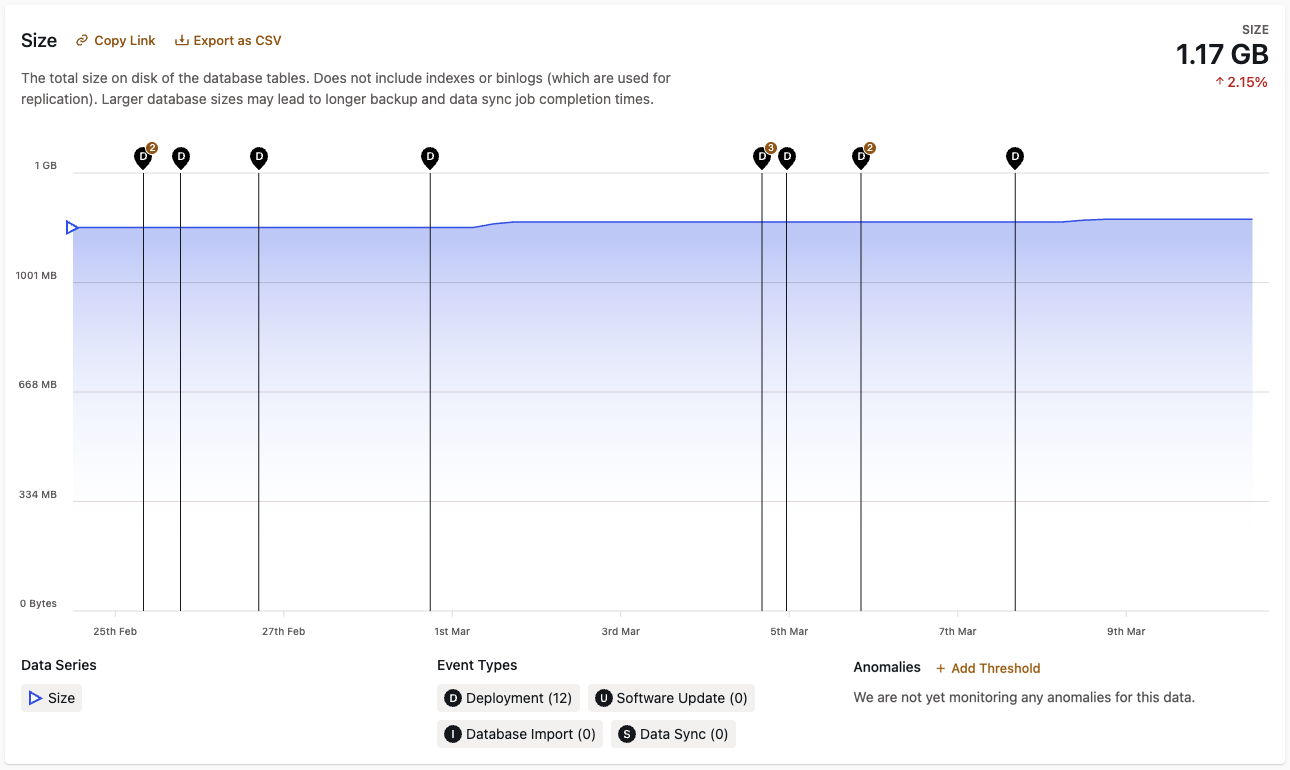Image resolution: width=1290 pixels, height=770 pixels.
Task: Toggle the Software Update (0) event type filter
Action: (x=671, y=698)
